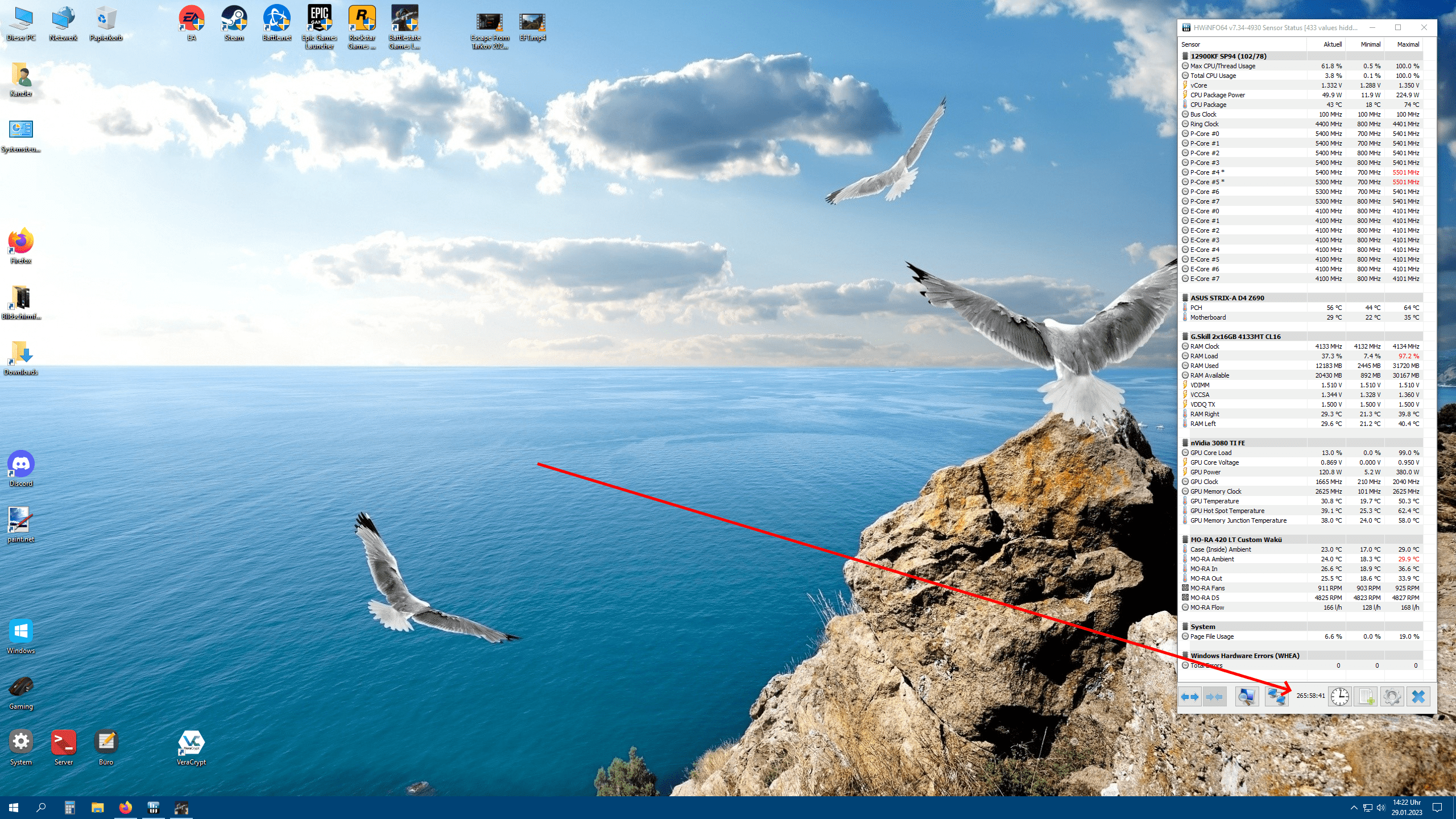Open Bildschirmf... desktop shortcut

[x=21, y=303]
